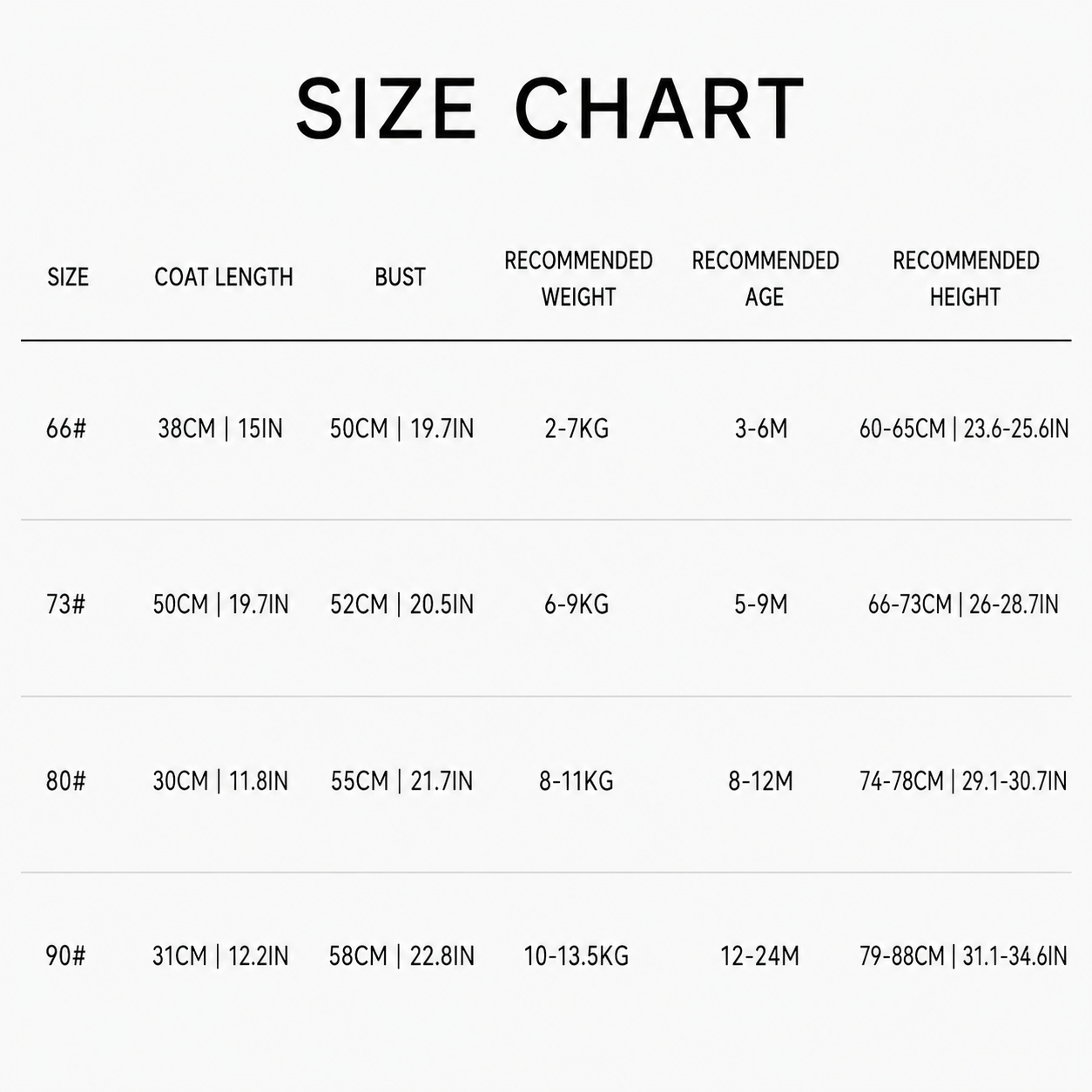Click the 55CM | 21.7IN bust cell
Viewport: 1092px width, 1092px height.
pos(401,781)
